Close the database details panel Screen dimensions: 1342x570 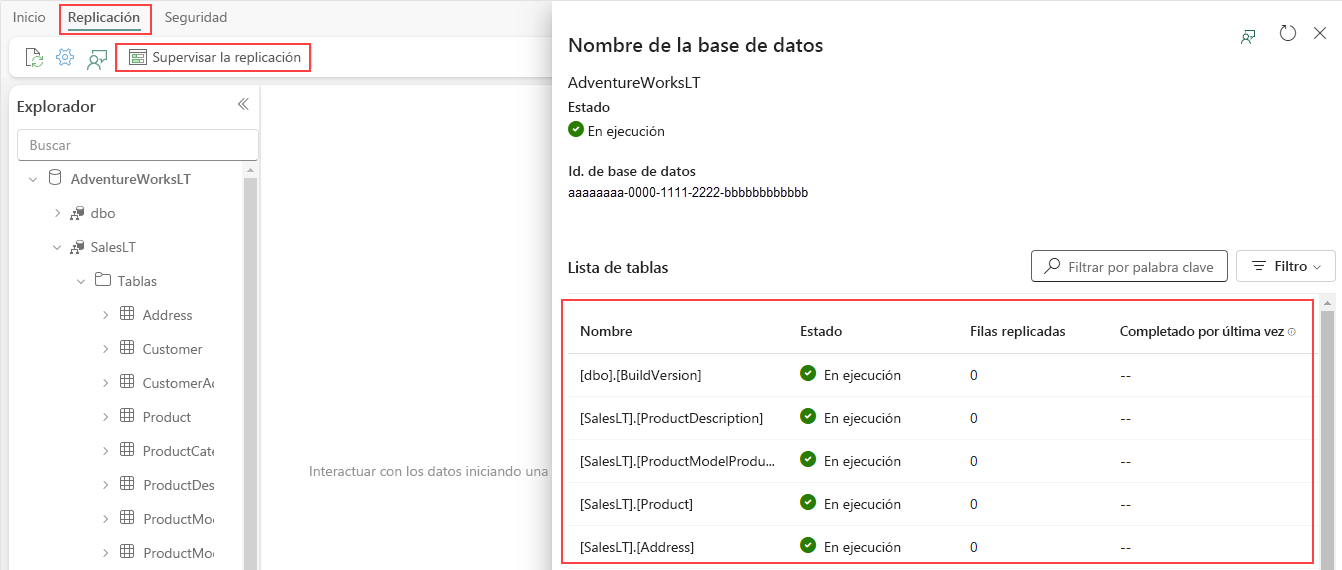(x=1320, y=34)
